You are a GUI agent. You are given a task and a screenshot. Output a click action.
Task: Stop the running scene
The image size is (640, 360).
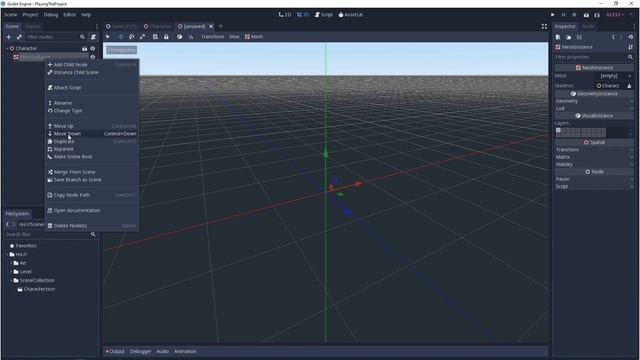click(574, 15)
